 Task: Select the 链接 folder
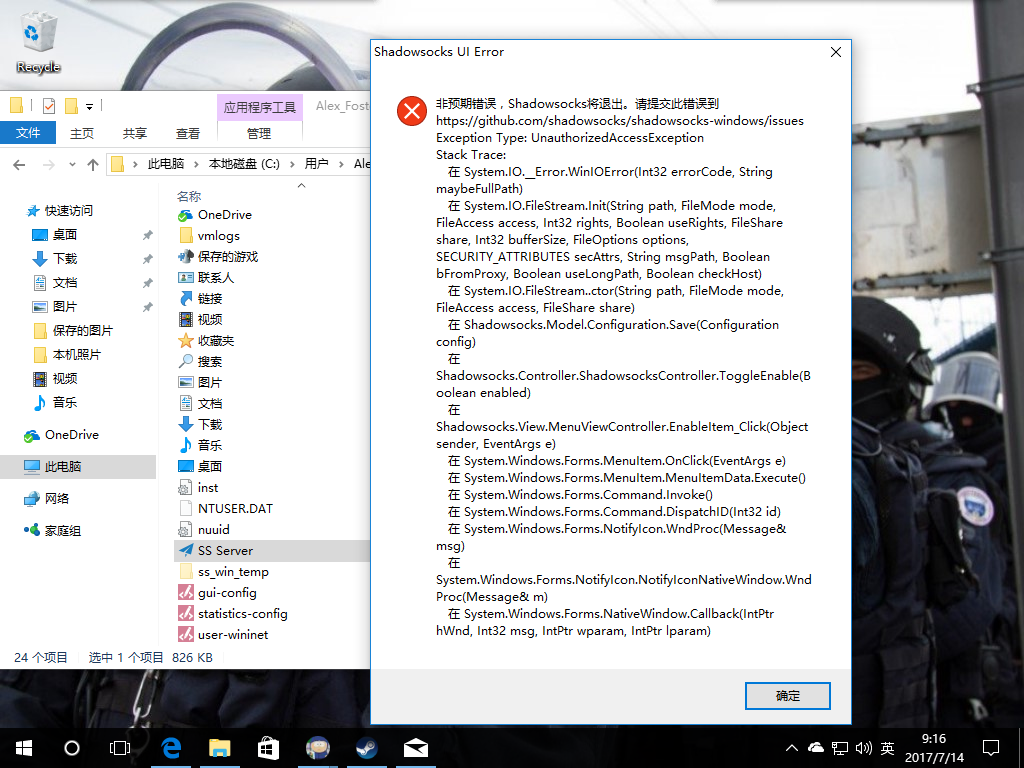[210, 298]
